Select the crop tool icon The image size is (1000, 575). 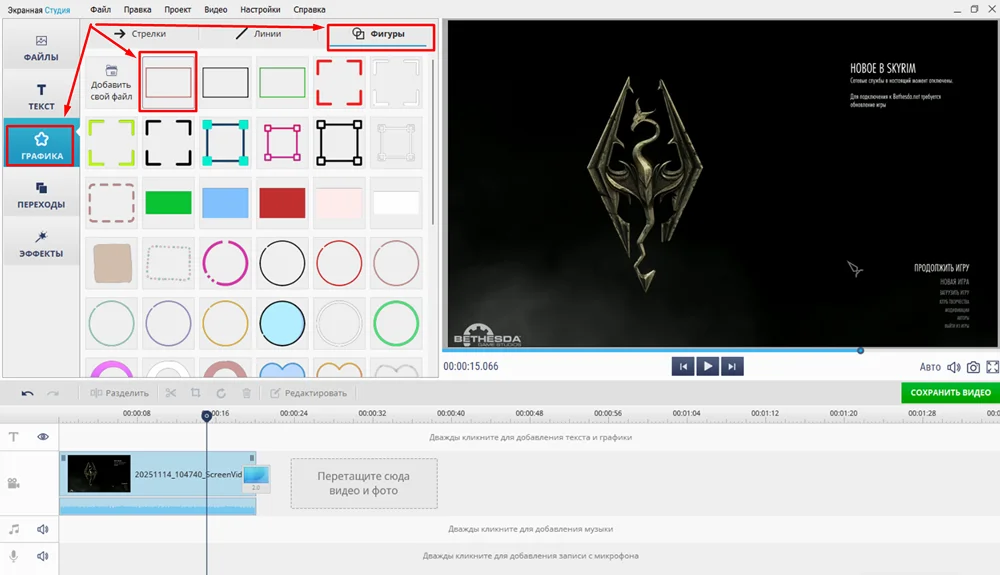click(x=195, y=393)
